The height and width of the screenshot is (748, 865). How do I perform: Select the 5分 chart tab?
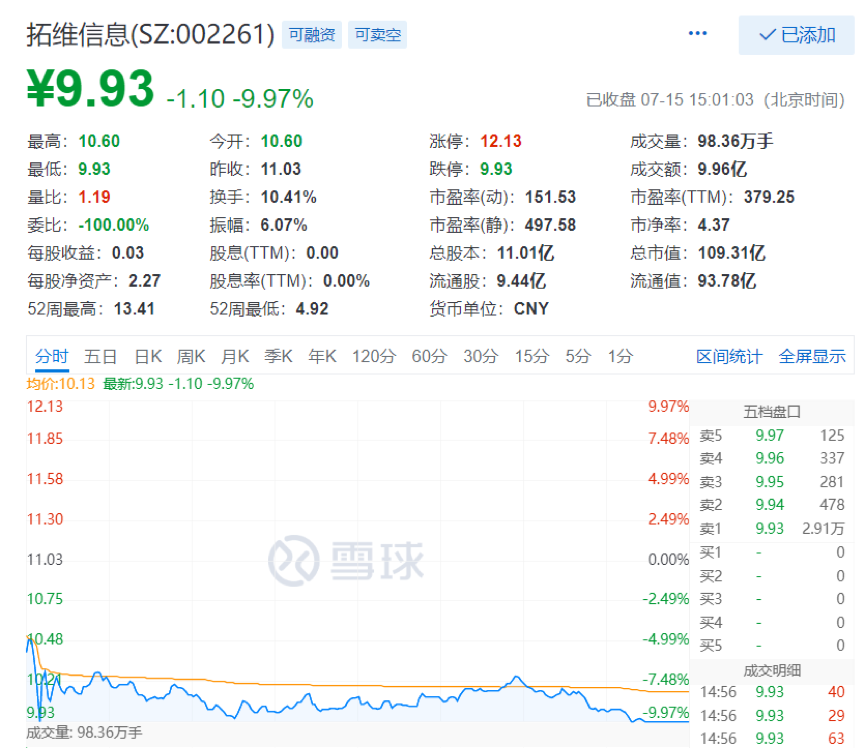(x=578, y=356)
